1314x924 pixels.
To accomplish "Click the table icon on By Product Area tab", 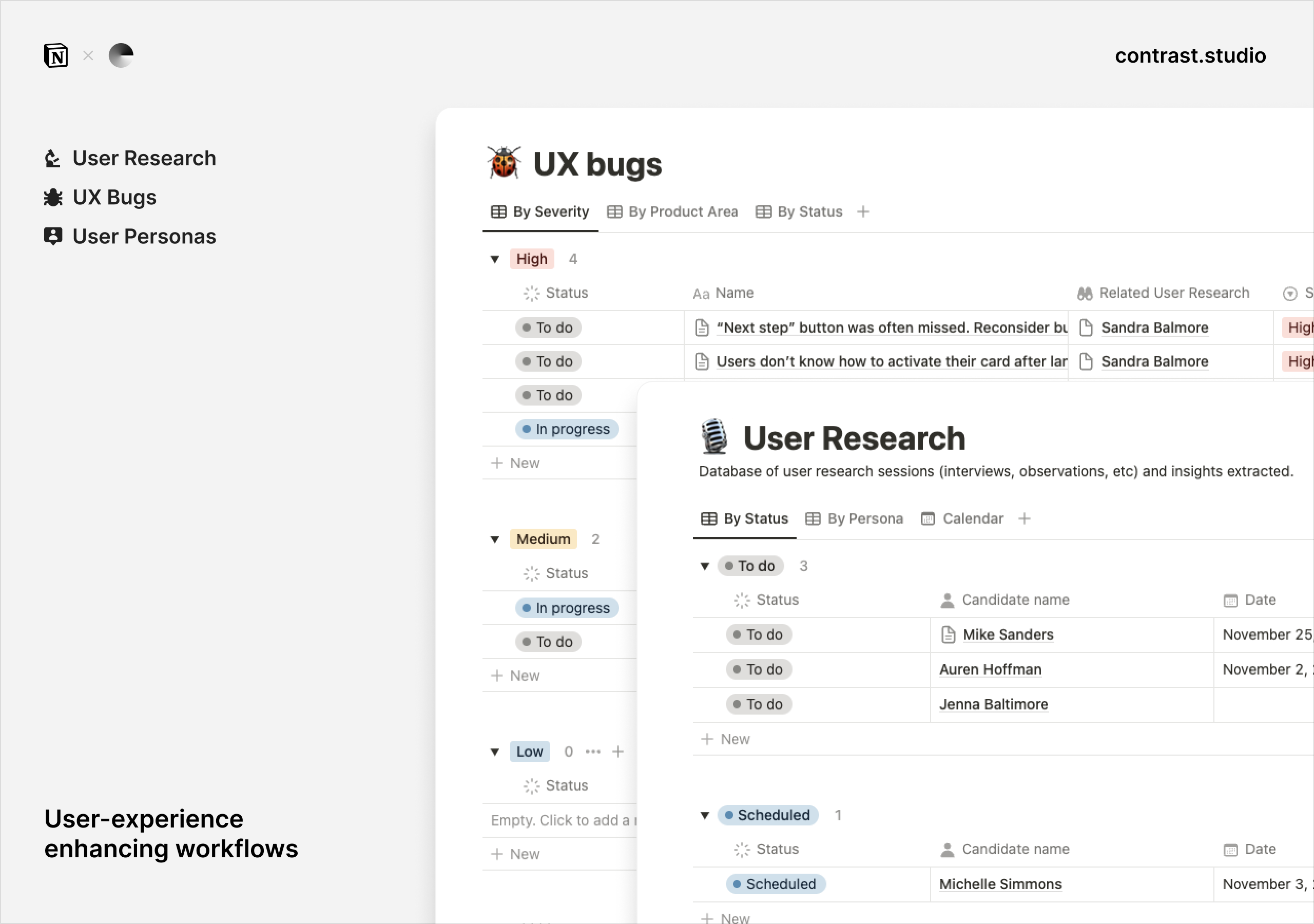I will (614, 212).
